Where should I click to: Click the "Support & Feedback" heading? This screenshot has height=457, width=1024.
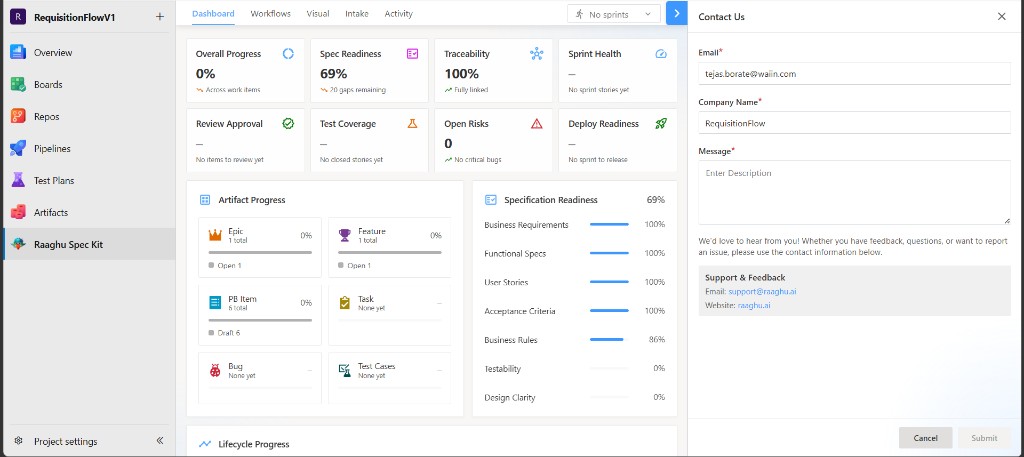click(745, 277)
